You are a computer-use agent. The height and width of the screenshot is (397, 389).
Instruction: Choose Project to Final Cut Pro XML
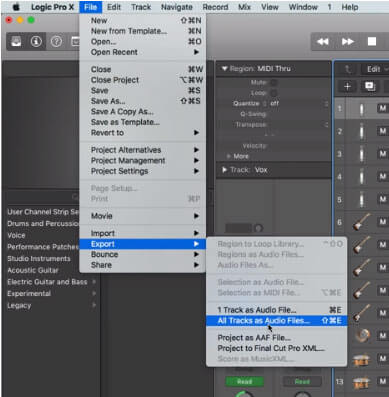[x=277, y=348]
